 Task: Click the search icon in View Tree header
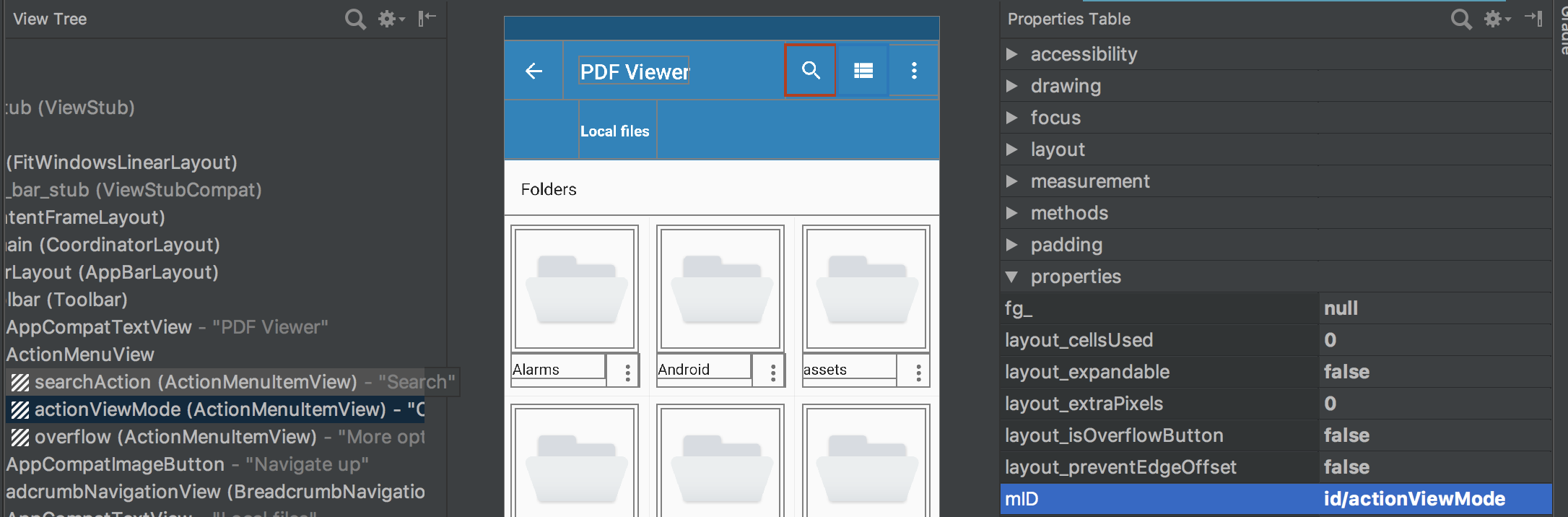[354, 19]
